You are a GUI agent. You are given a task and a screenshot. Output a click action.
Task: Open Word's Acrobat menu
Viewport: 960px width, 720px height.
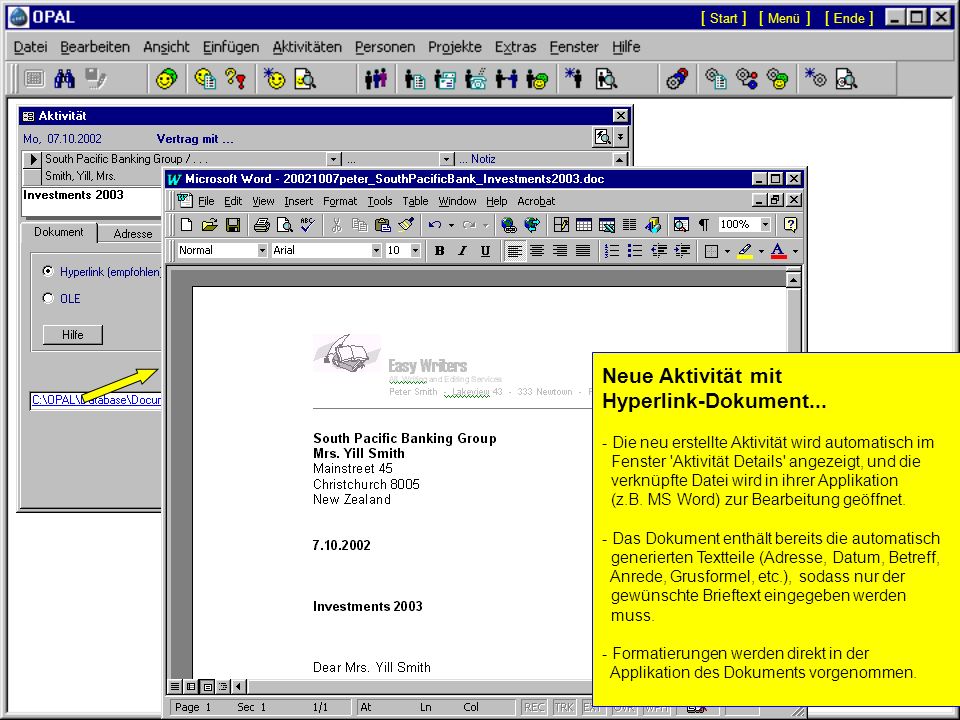[536, 201]
